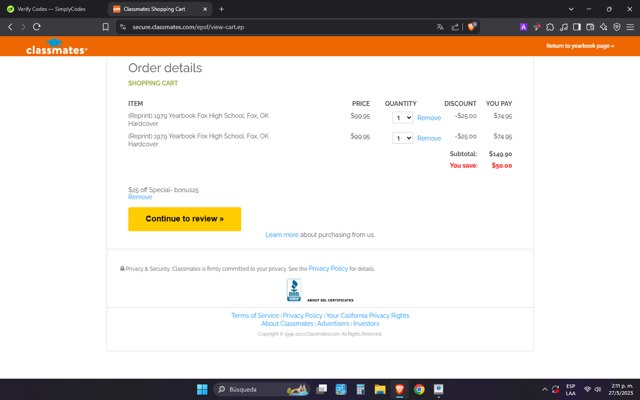
Task: Open the footer Privacy Policy link
Action: point(302,316)
